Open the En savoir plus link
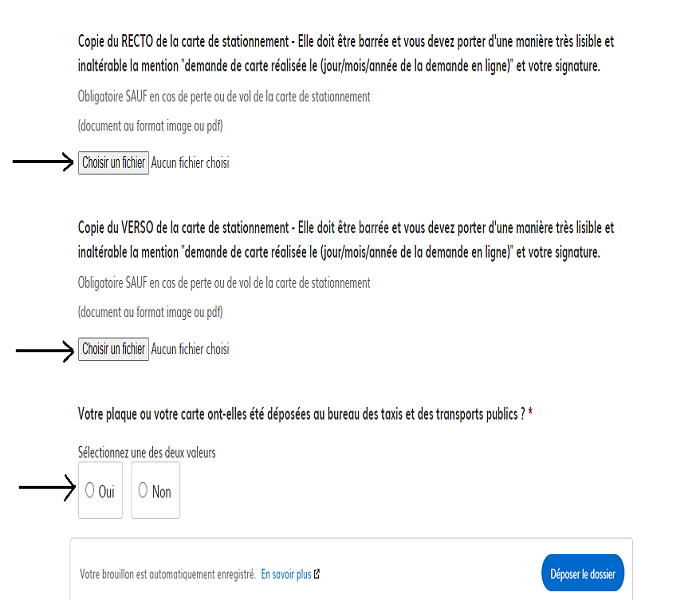 (286, 574)
